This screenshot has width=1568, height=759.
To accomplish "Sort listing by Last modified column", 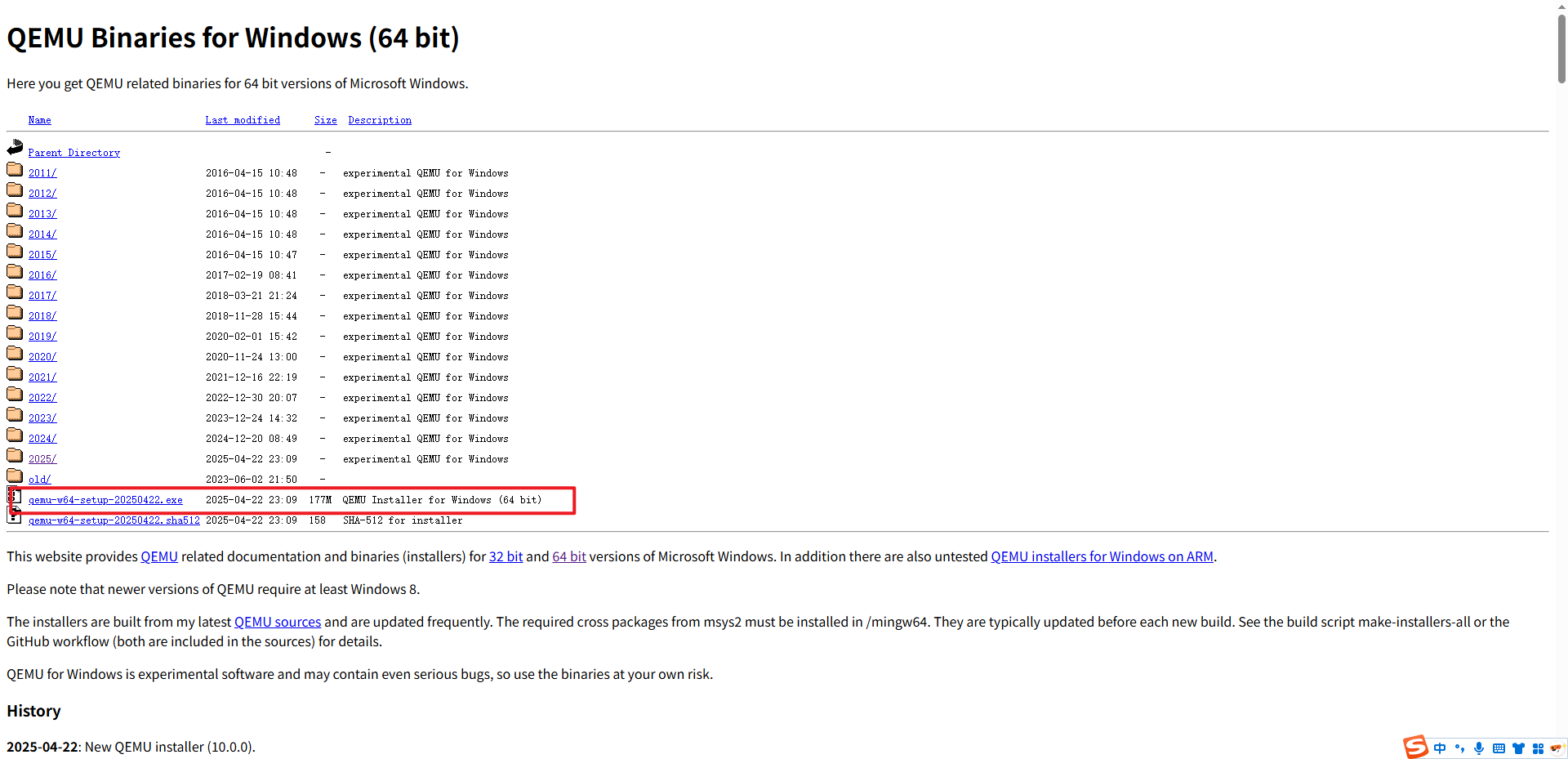I will pyautogui.click(x=243, y=120).
